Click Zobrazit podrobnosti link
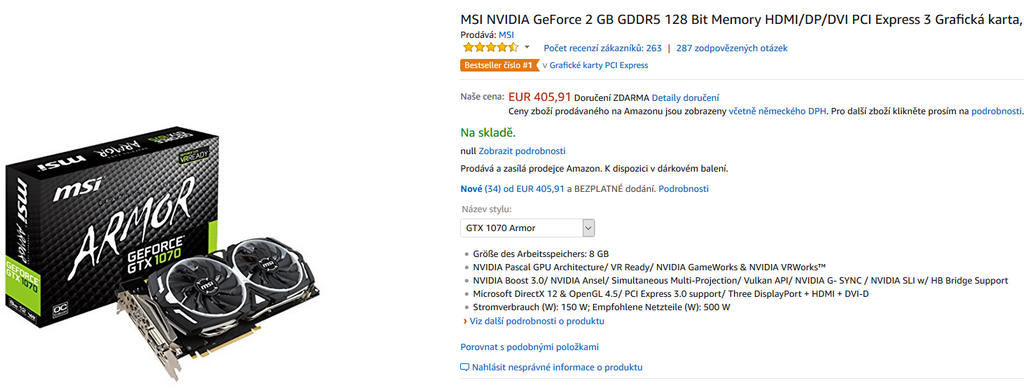Screen dimensions: 1024x388 tap(513, 151)
